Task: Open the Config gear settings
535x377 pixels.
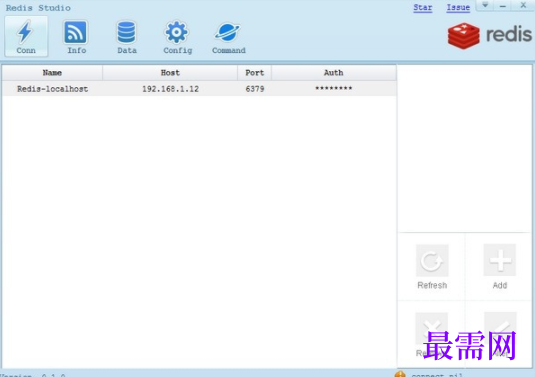Action: point(177,36)
